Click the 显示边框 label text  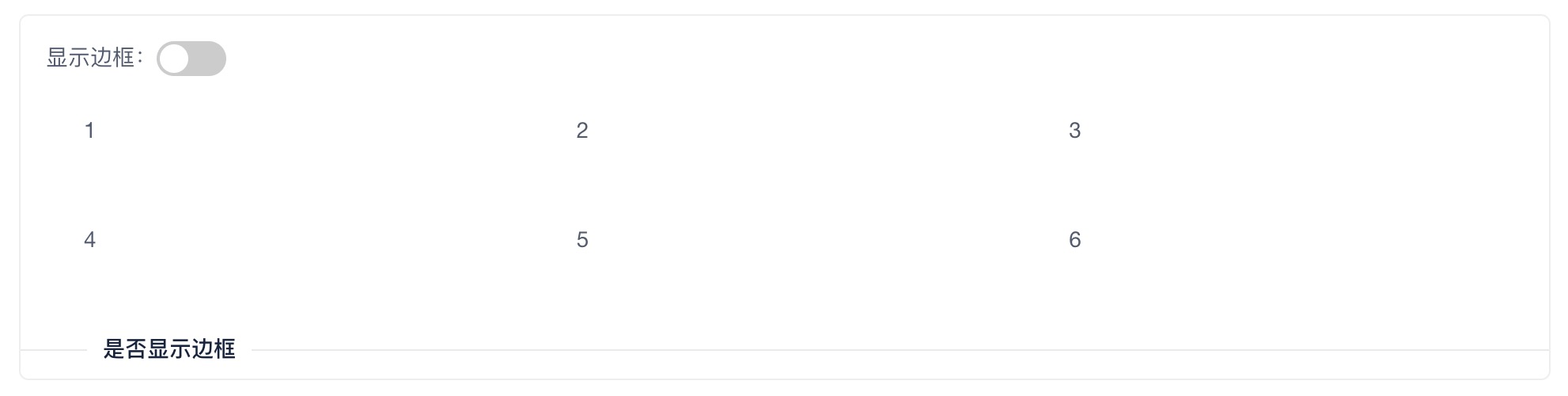click(x=90, y=58)
